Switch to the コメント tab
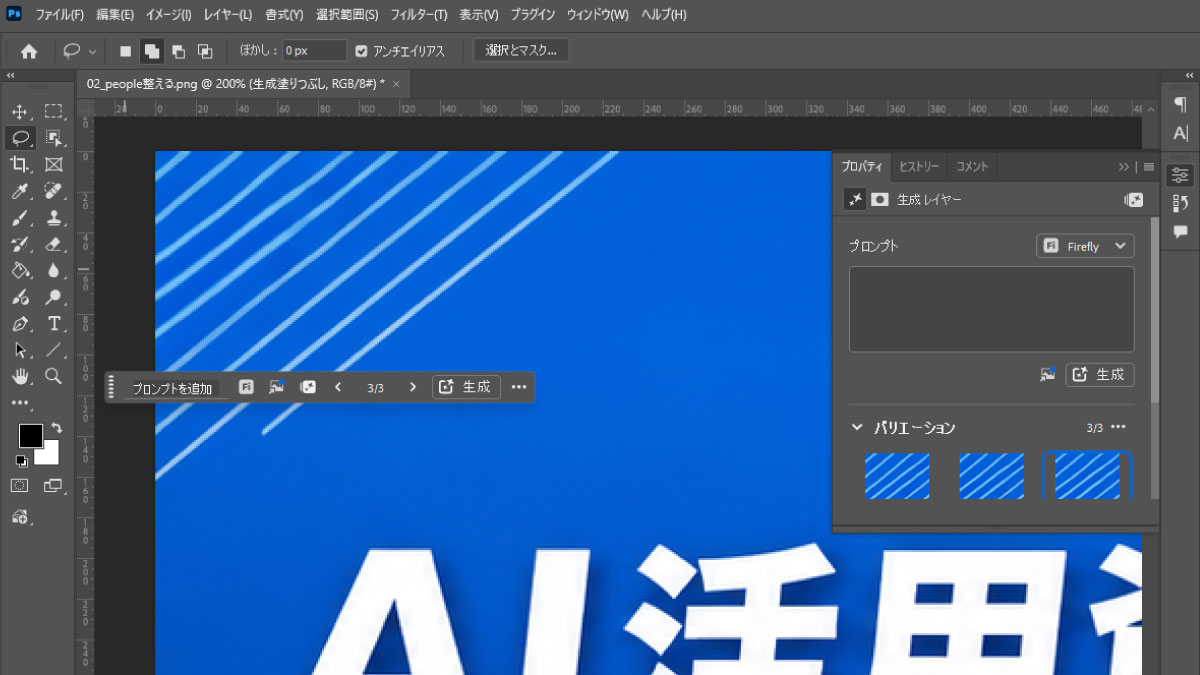 [x=972, y=167]
